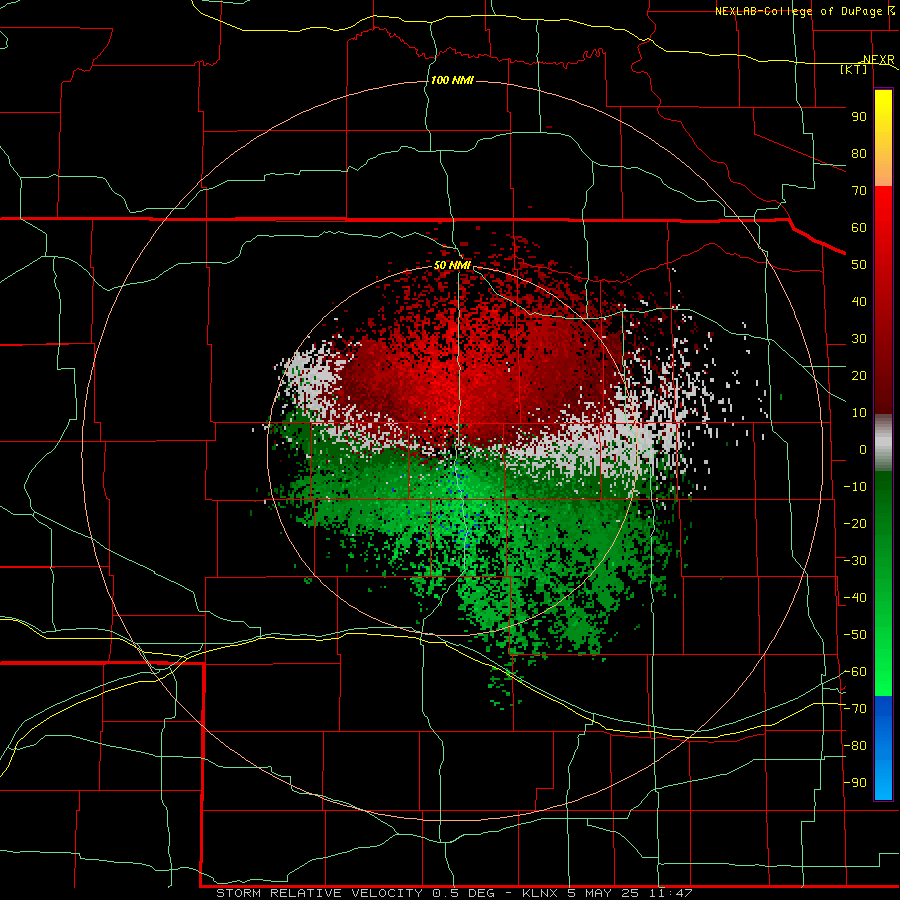Click the "40" value on velocity scale
This screenshot has height=900, width=900.
pyautogui.click(x=859, y=301)
